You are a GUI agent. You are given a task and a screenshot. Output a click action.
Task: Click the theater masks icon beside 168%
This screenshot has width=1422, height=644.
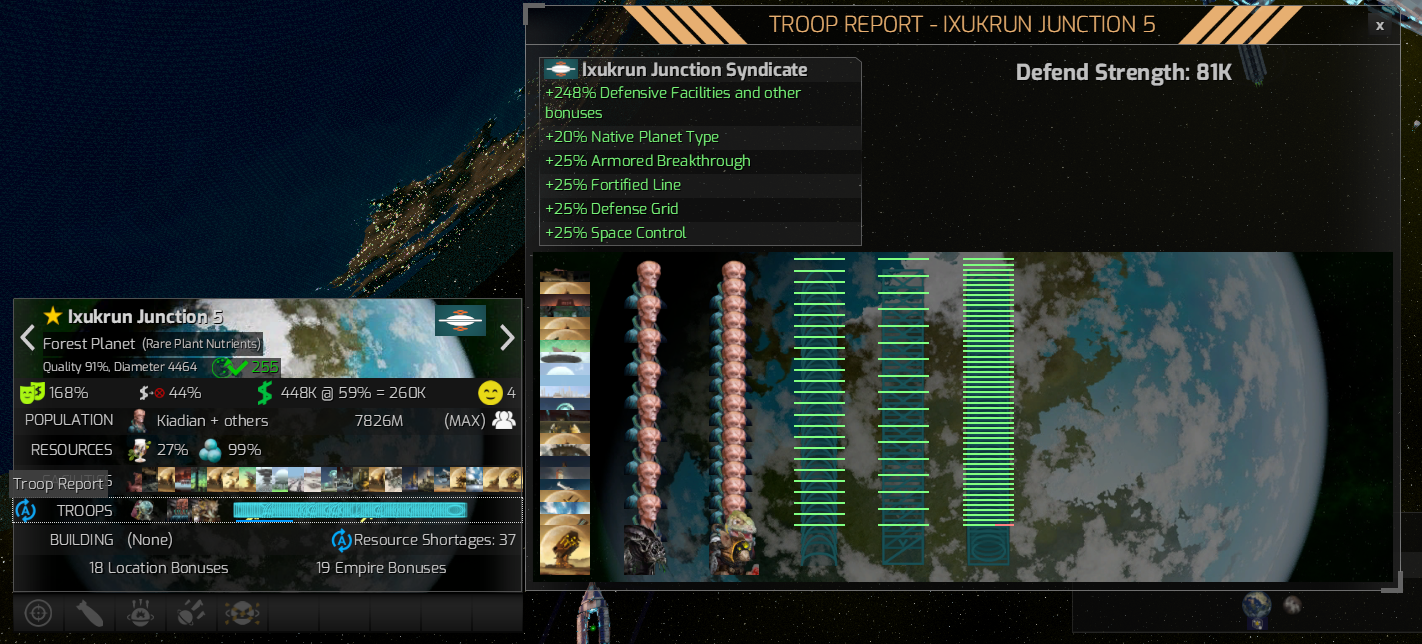32,392
